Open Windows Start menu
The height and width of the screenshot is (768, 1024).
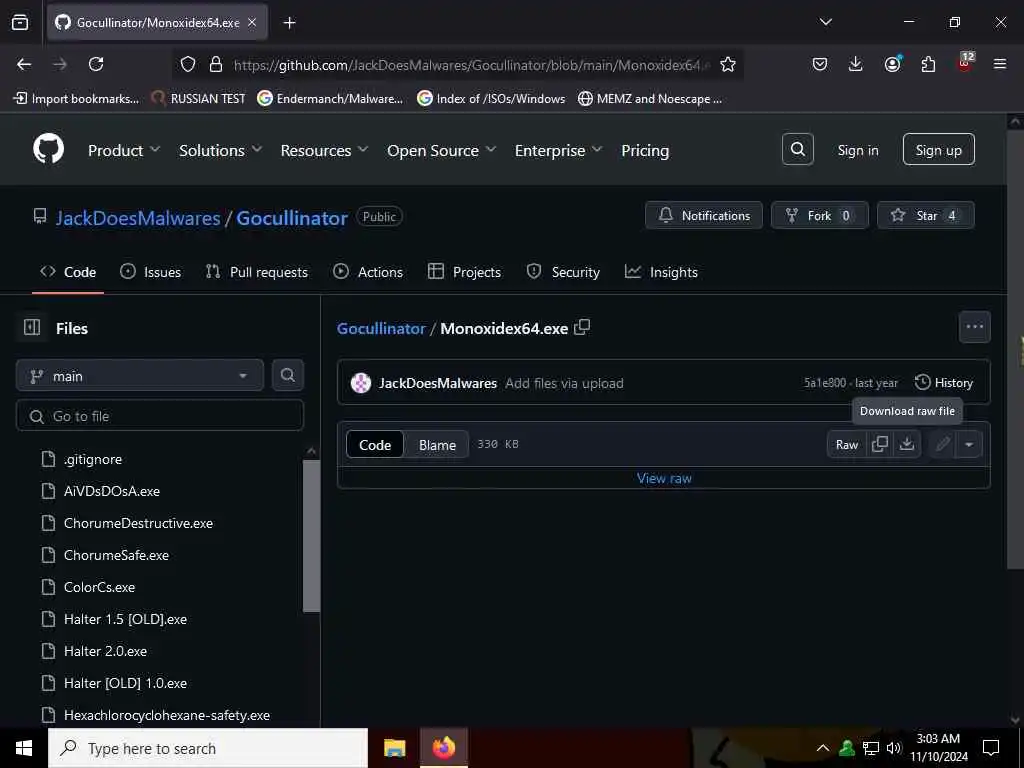[x=24, y=748]
